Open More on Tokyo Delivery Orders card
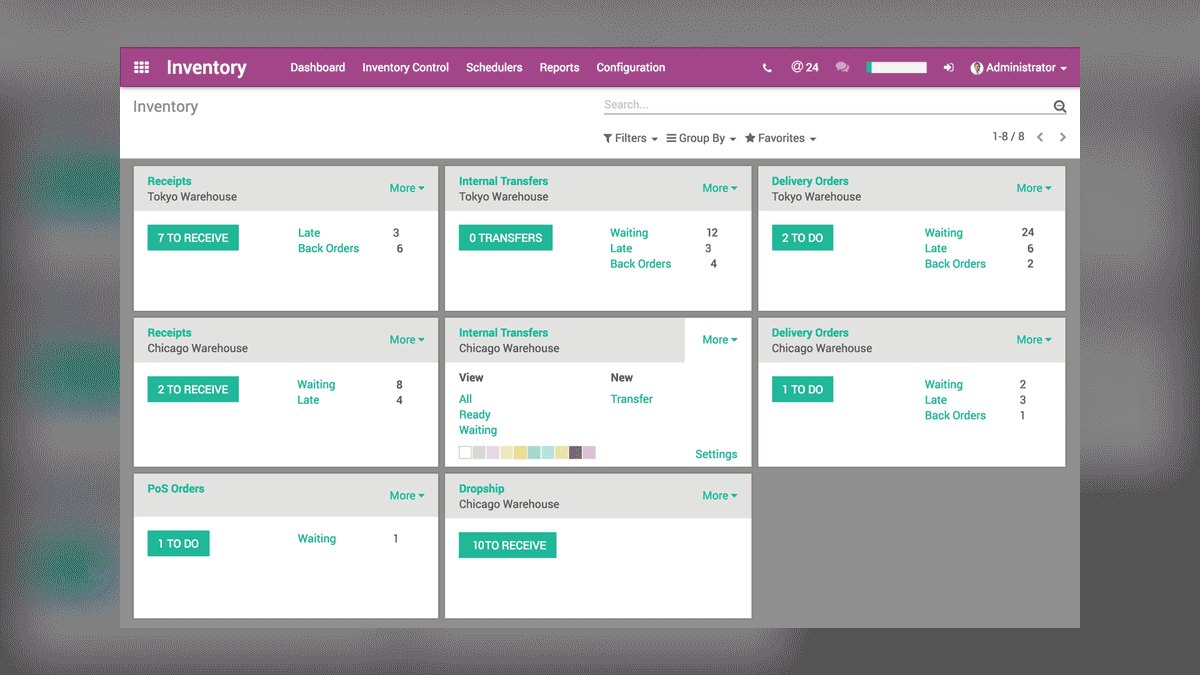This screenshot has height=675, width=1200. 1034,188
